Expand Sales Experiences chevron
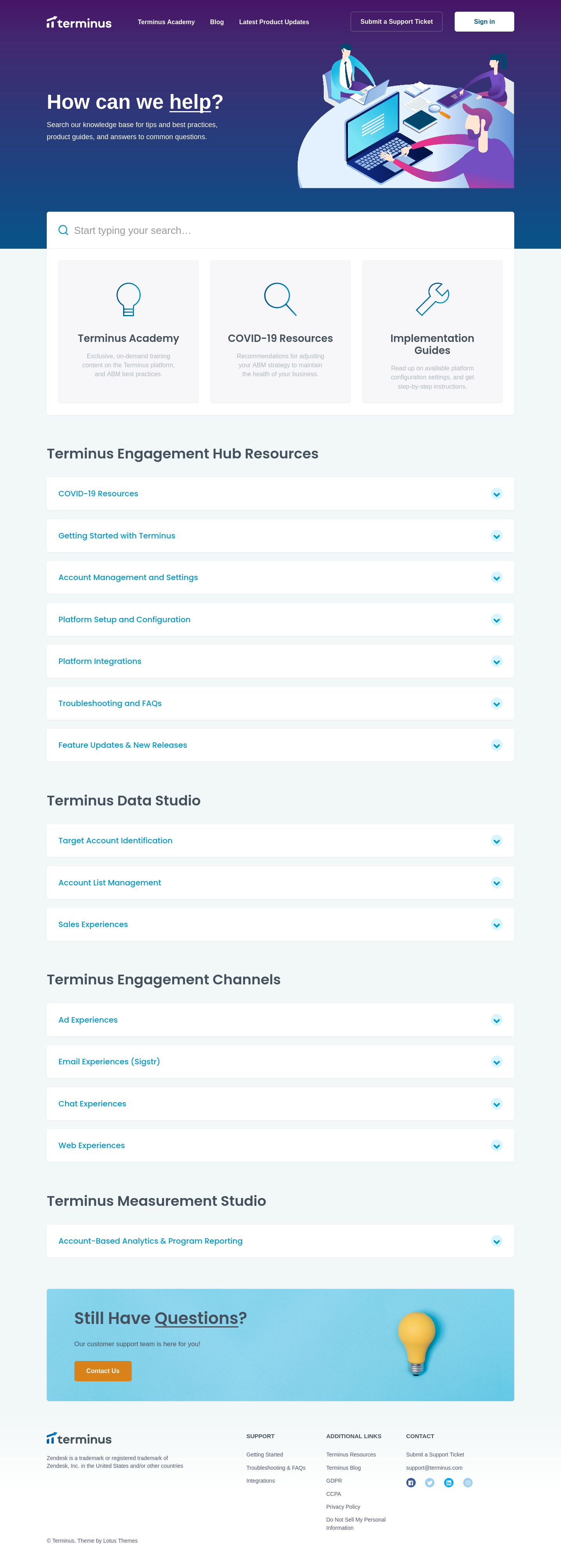 coord(496,925)
